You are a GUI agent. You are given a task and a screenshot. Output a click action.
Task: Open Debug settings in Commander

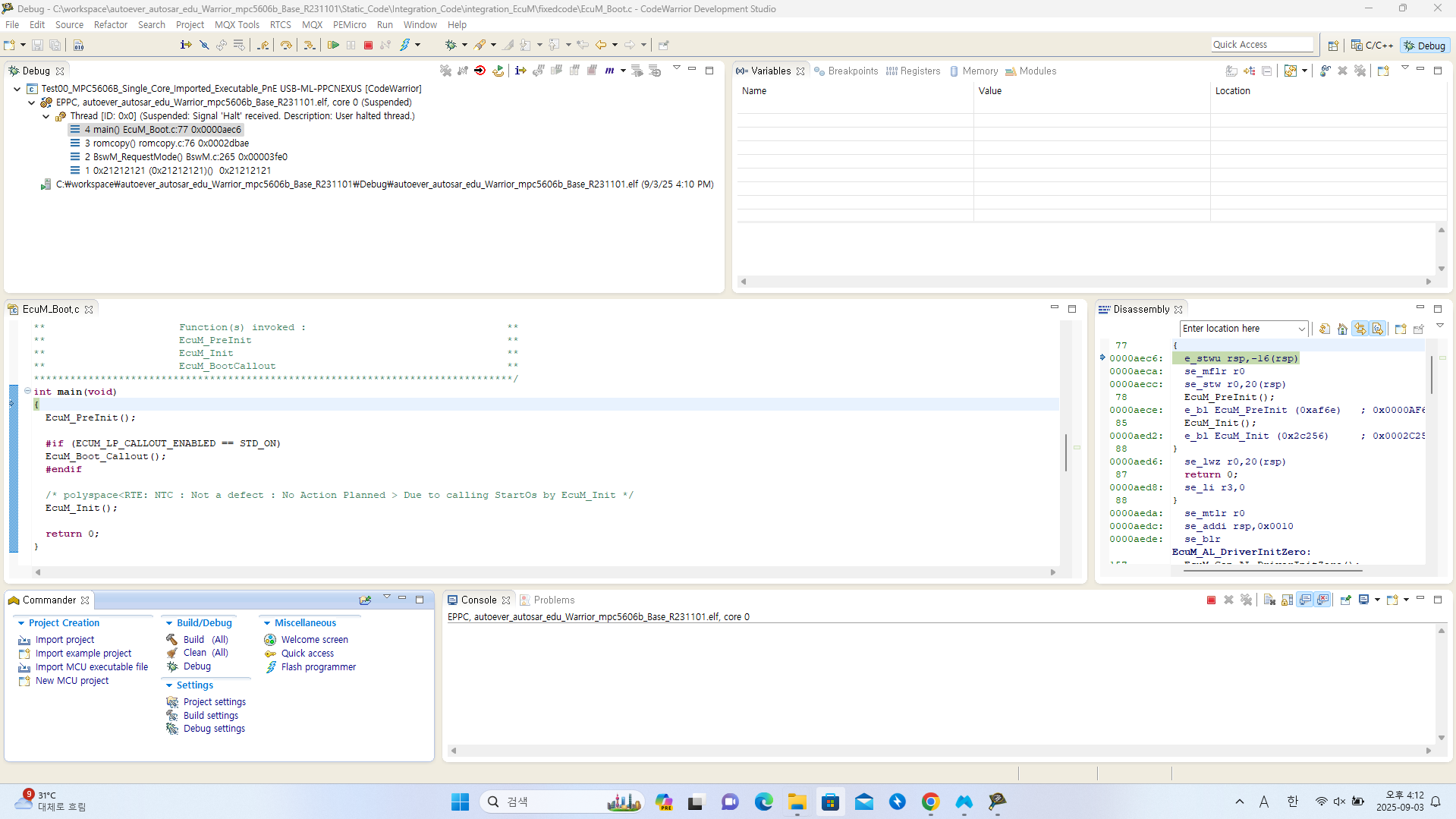(x=214, y=729)
